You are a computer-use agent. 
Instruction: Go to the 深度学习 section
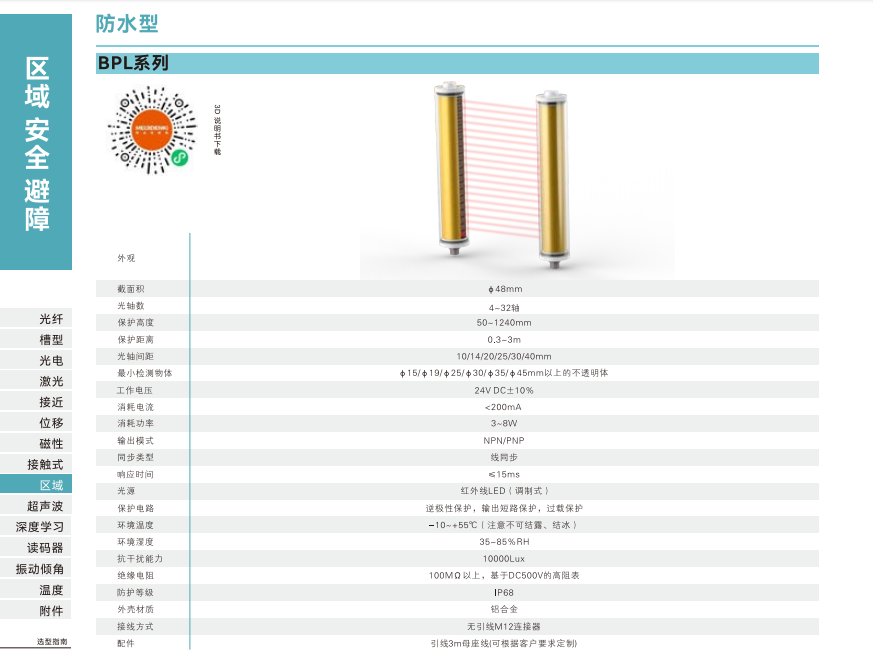point(40,527)
